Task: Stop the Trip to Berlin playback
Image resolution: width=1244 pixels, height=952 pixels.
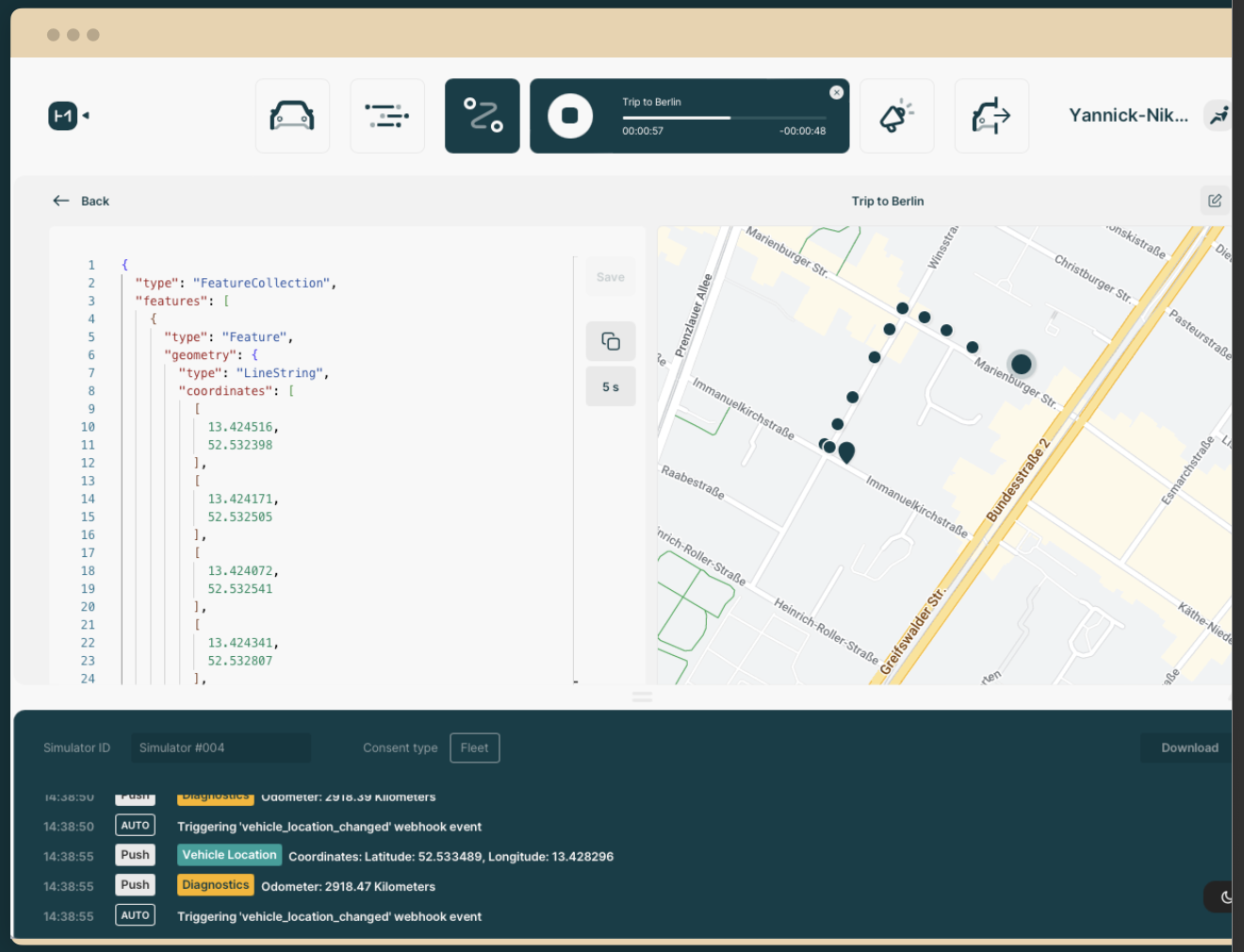Action: 570,116
